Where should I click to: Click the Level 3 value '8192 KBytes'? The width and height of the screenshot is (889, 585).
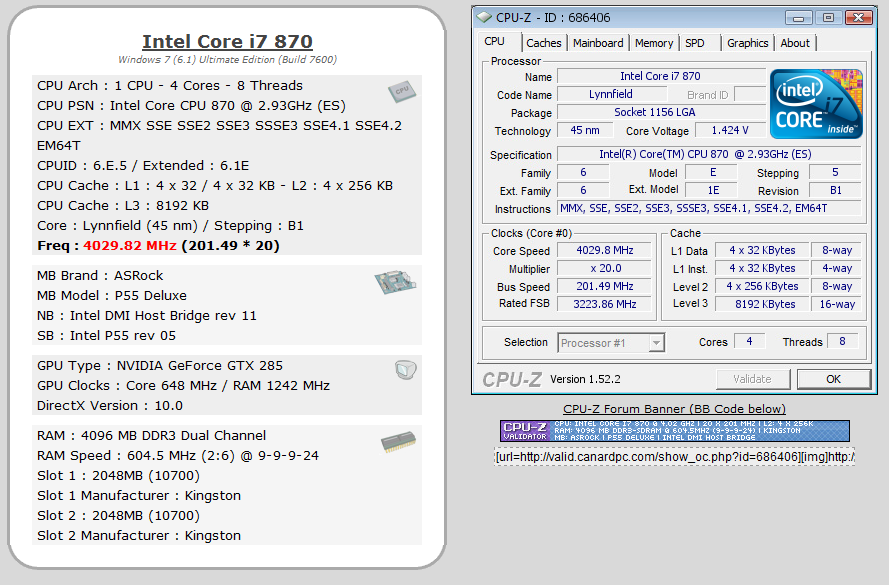[761, 304]
